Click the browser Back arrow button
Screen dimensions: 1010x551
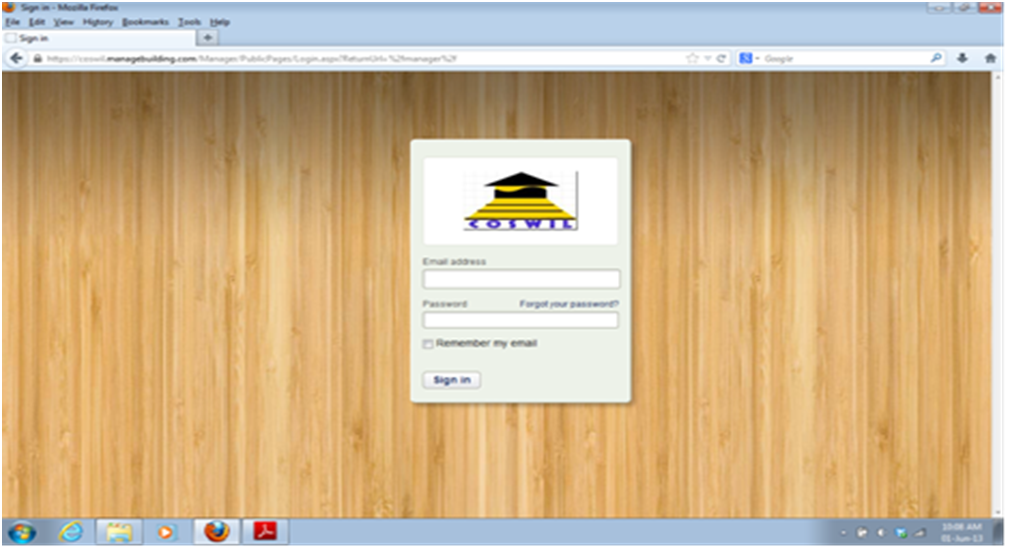click(x=16, y=59)
